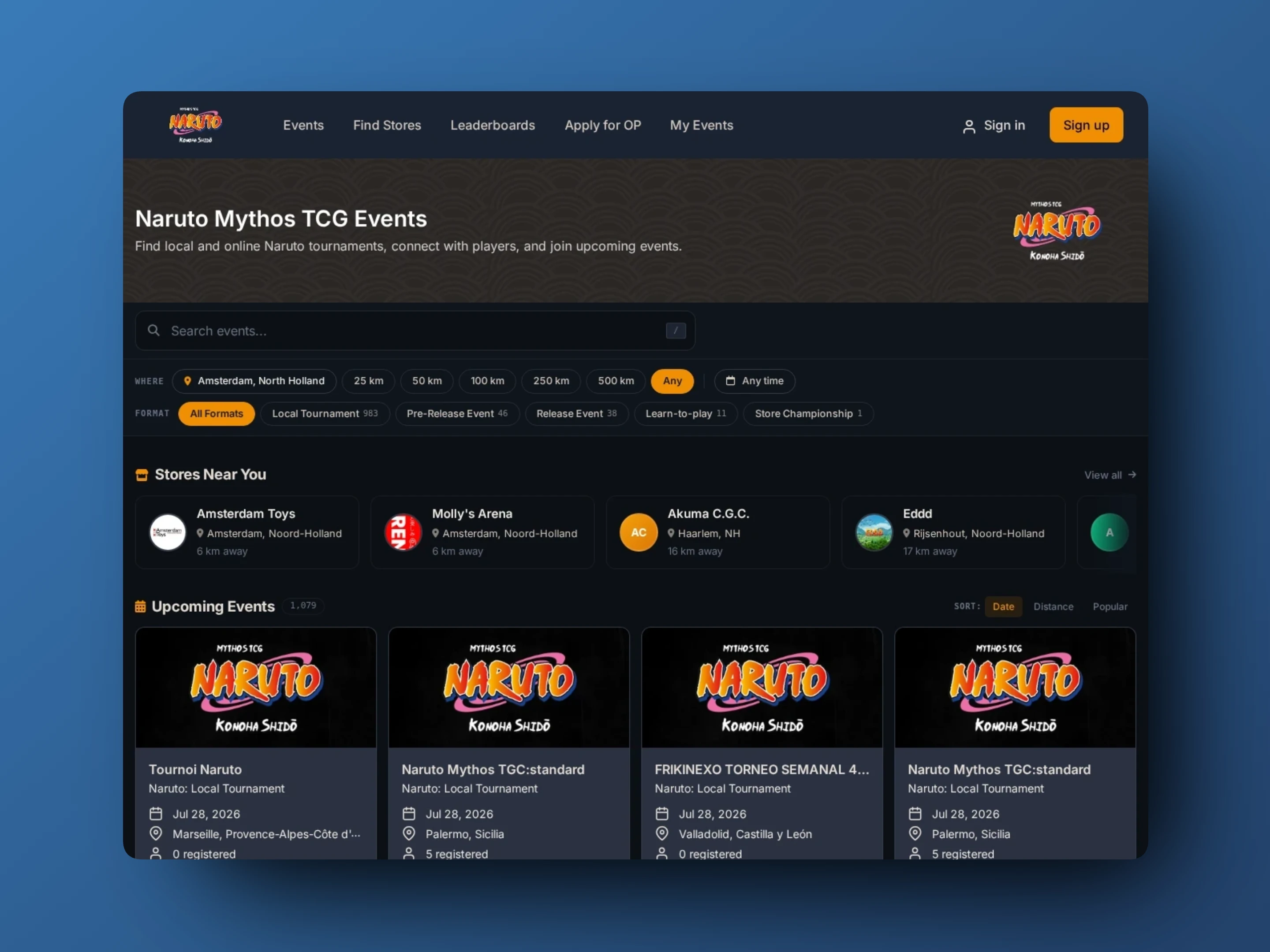This screenshot has width=1270, height=952.
Task: Click the AC avatar for Akuma C.G.C.
Action: [639, 532]
